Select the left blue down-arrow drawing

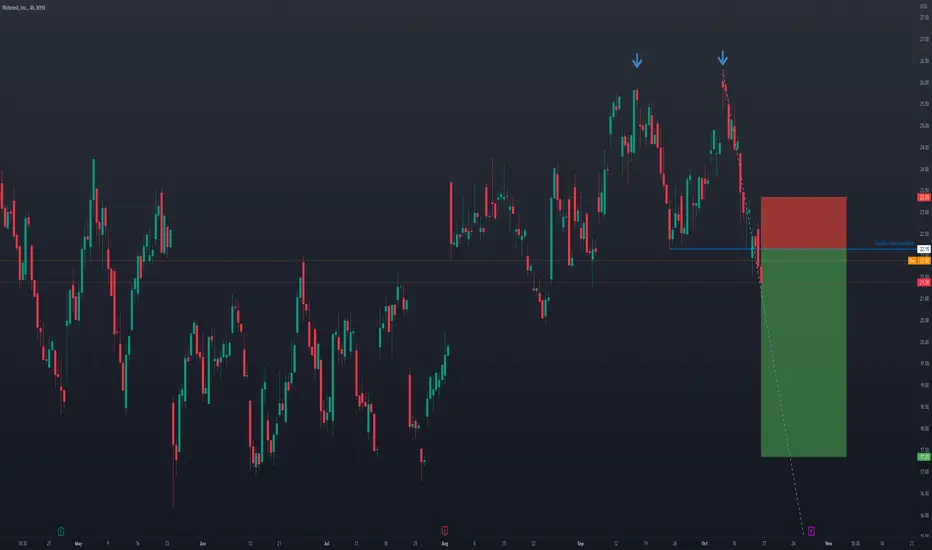point(637,61)
